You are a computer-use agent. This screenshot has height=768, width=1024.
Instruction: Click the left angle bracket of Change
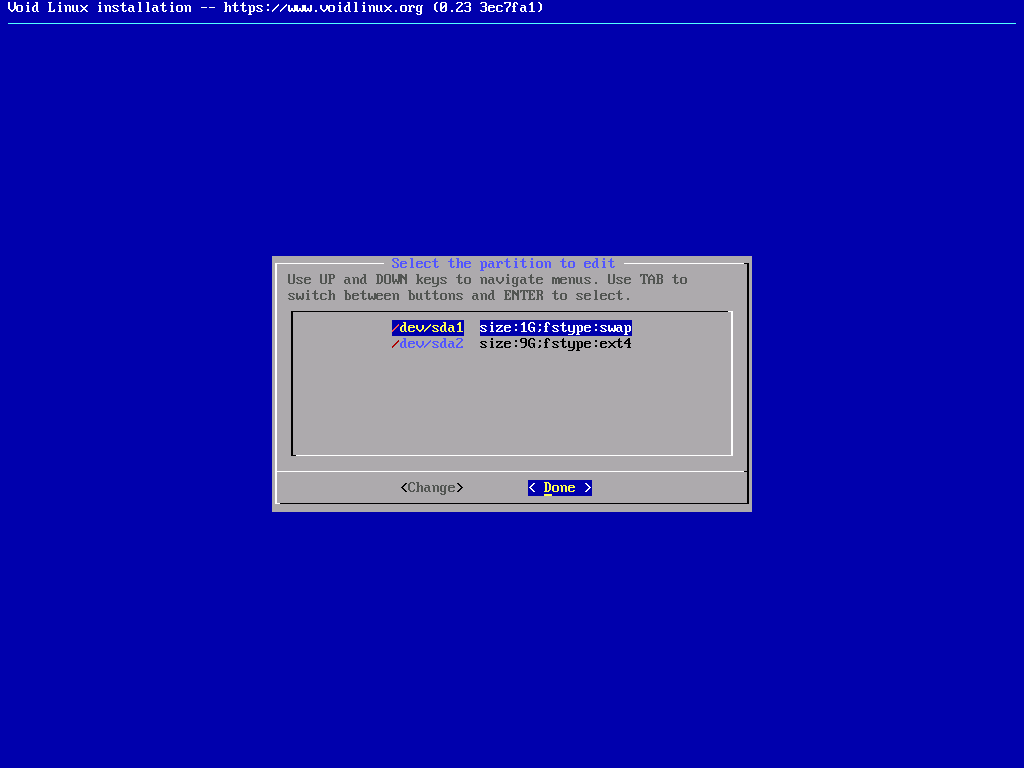404,488
